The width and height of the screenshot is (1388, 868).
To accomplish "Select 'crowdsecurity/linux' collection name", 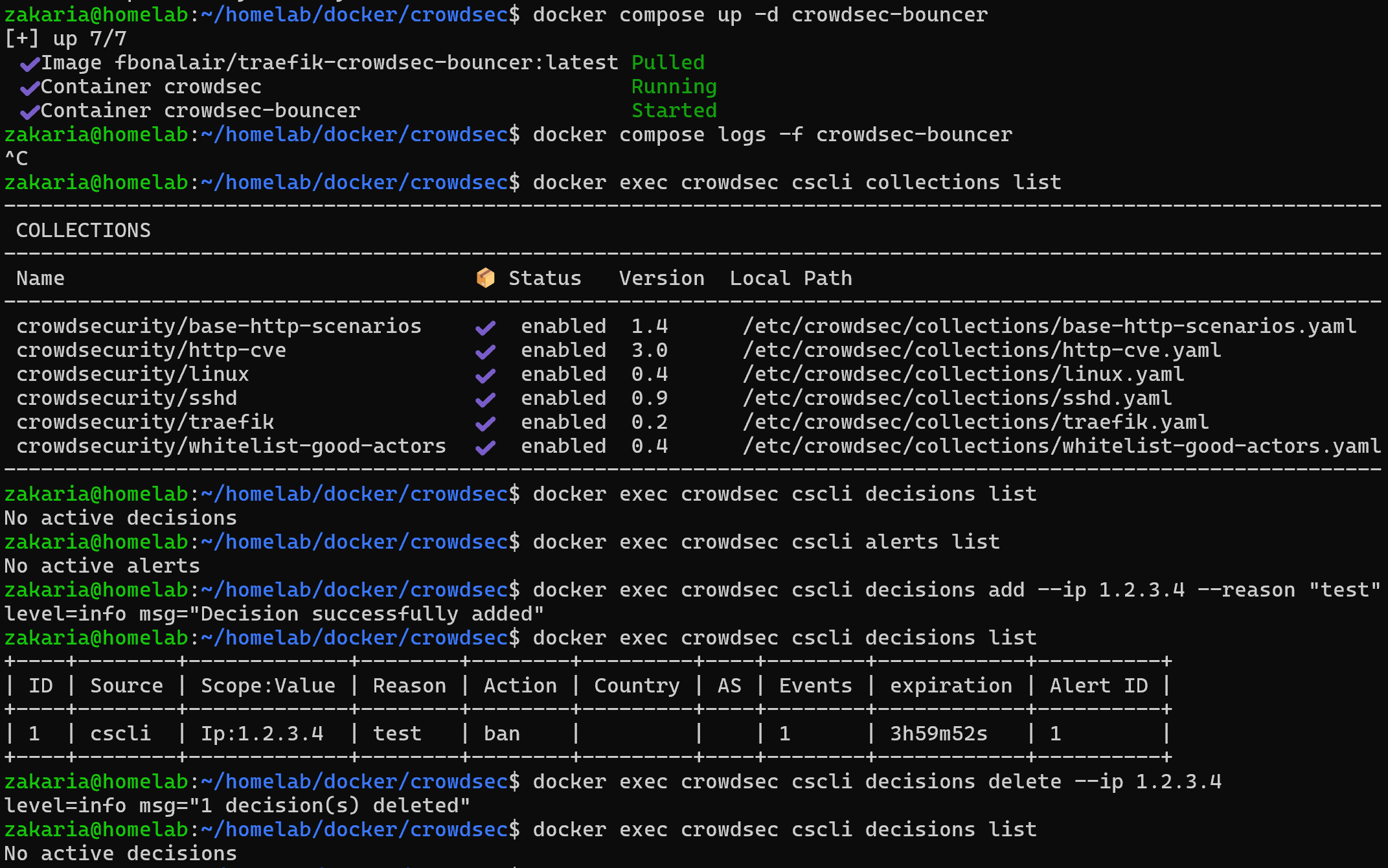I will pos(133,374).
